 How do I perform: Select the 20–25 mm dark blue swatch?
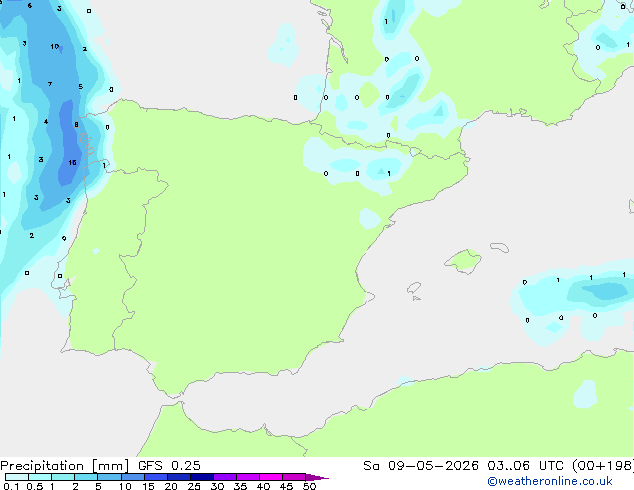click(x=179, y=477)
